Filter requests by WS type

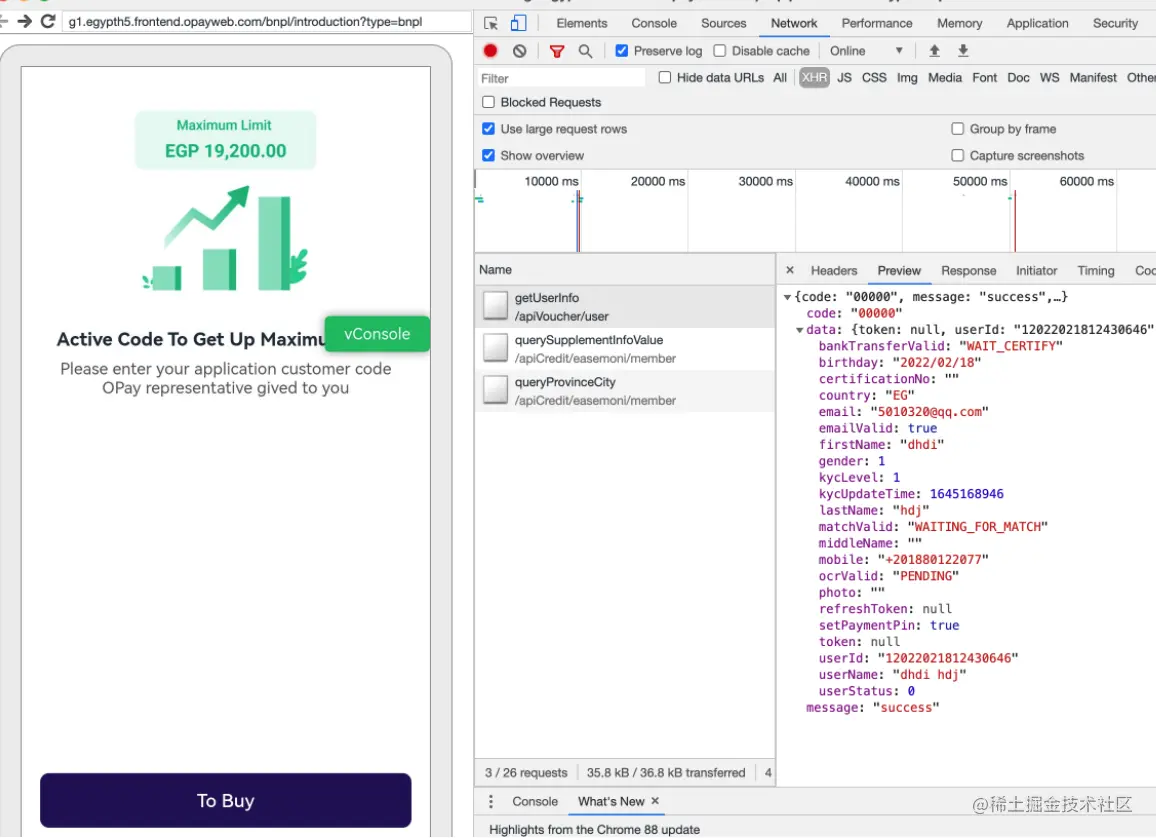[1049, 77]
